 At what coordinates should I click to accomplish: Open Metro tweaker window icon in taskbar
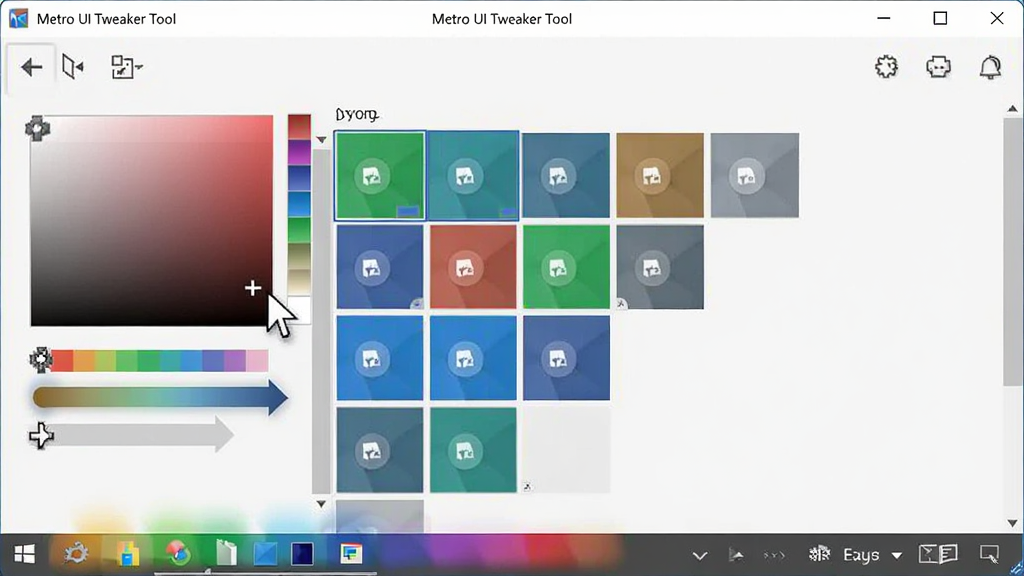click(351, 554)
